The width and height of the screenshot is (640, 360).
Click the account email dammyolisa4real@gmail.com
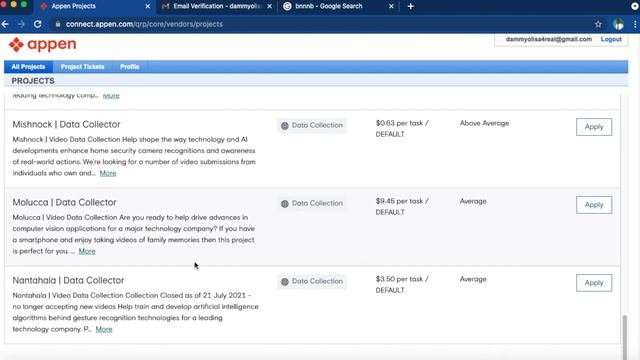point(549,39)
